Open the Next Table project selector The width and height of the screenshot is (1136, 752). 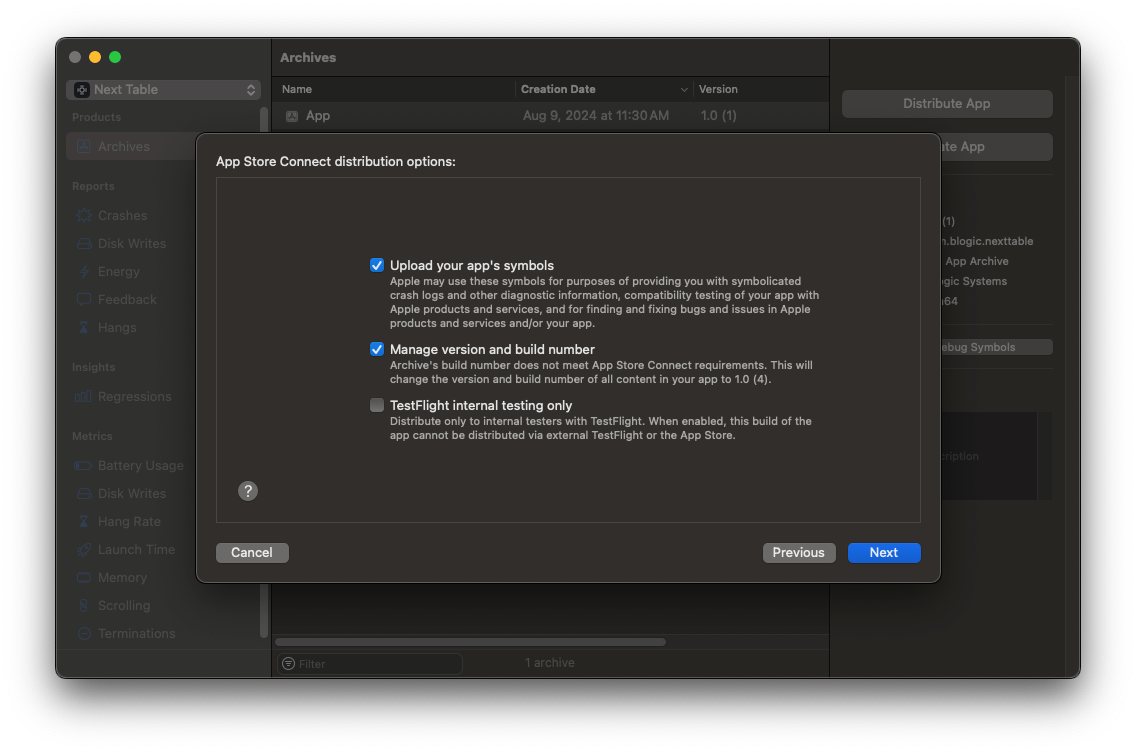163,89
